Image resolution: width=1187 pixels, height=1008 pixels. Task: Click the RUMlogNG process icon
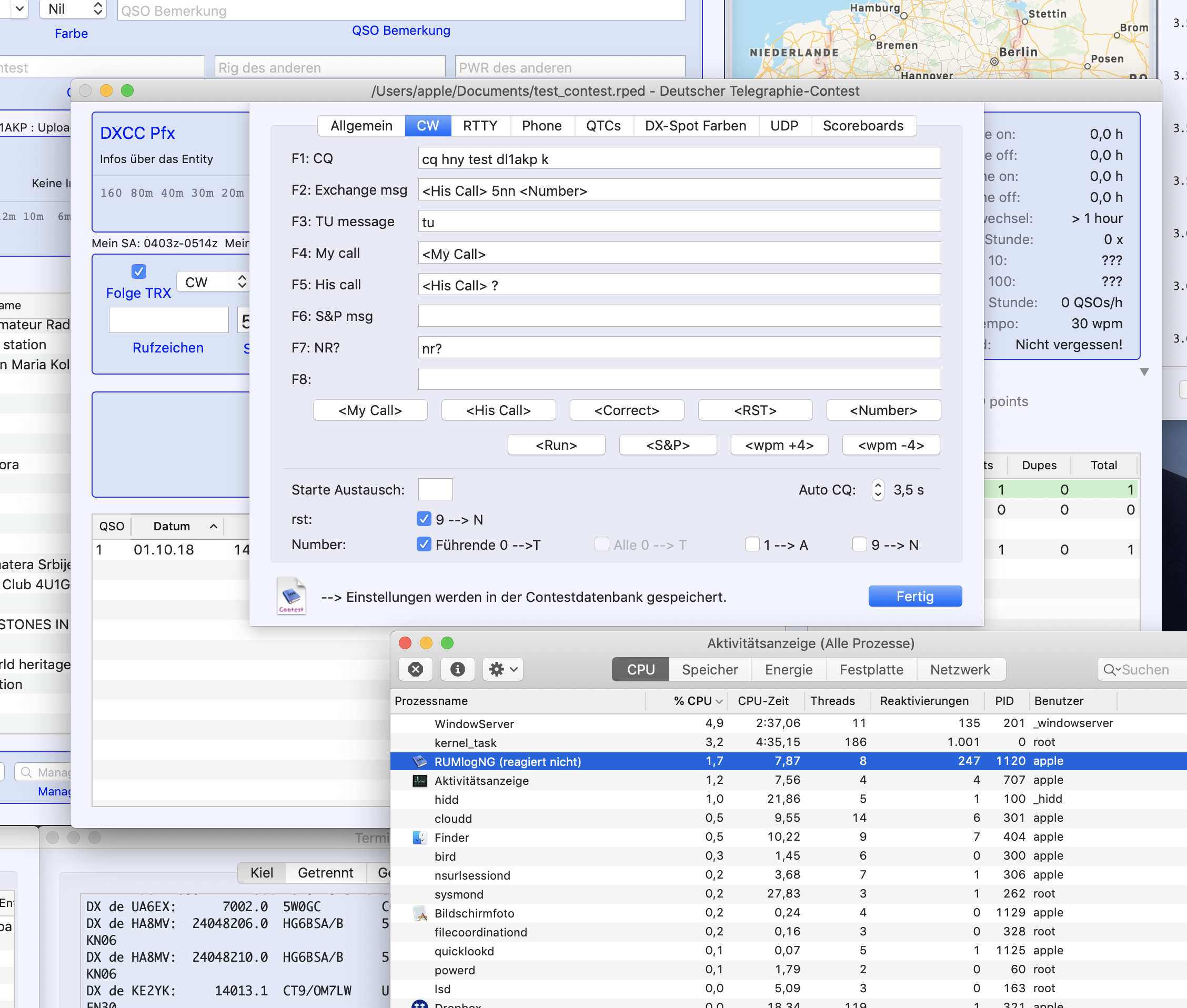(420, 761)
